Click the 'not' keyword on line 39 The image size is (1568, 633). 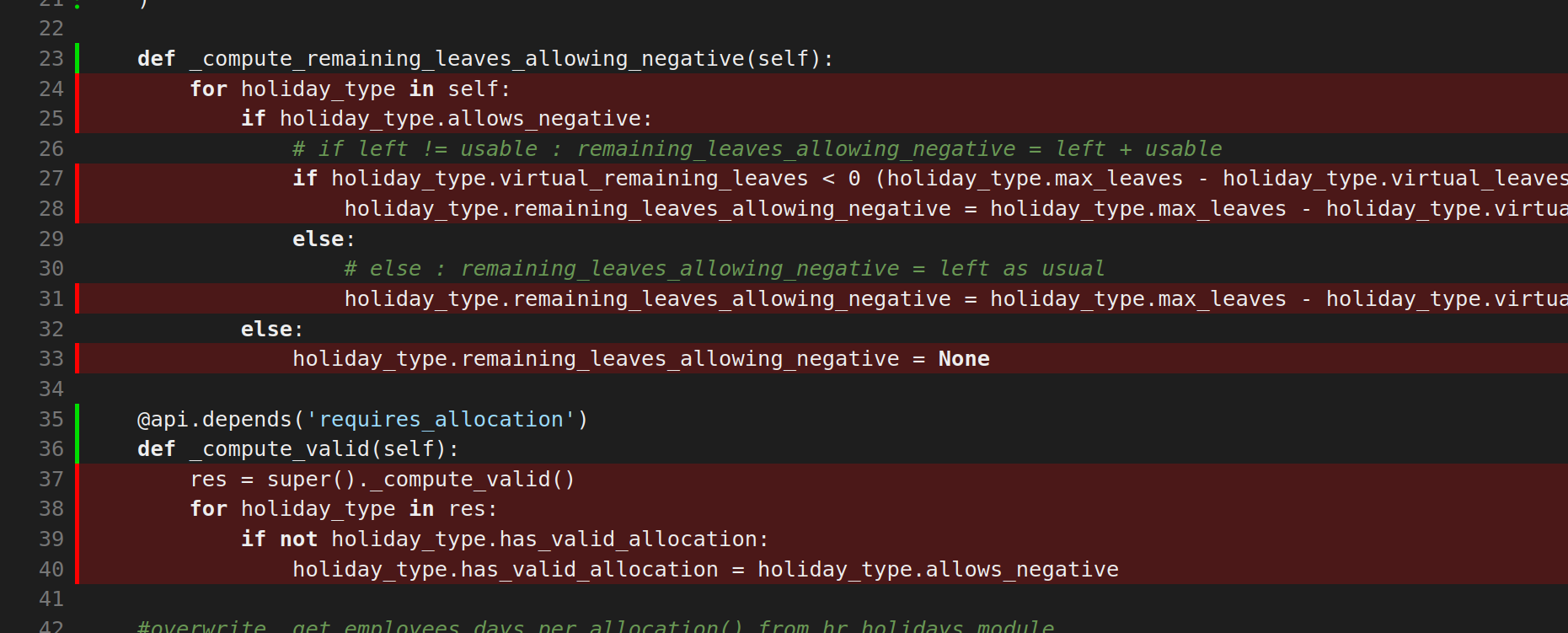point(298,539)
